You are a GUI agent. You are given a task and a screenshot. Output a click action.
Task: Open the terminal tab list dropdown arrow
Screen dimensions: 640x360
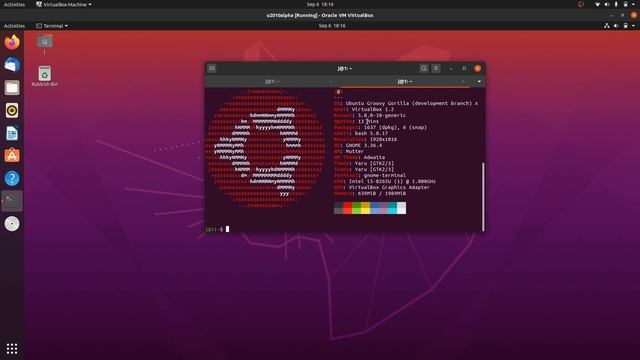(x=479, y=82)
